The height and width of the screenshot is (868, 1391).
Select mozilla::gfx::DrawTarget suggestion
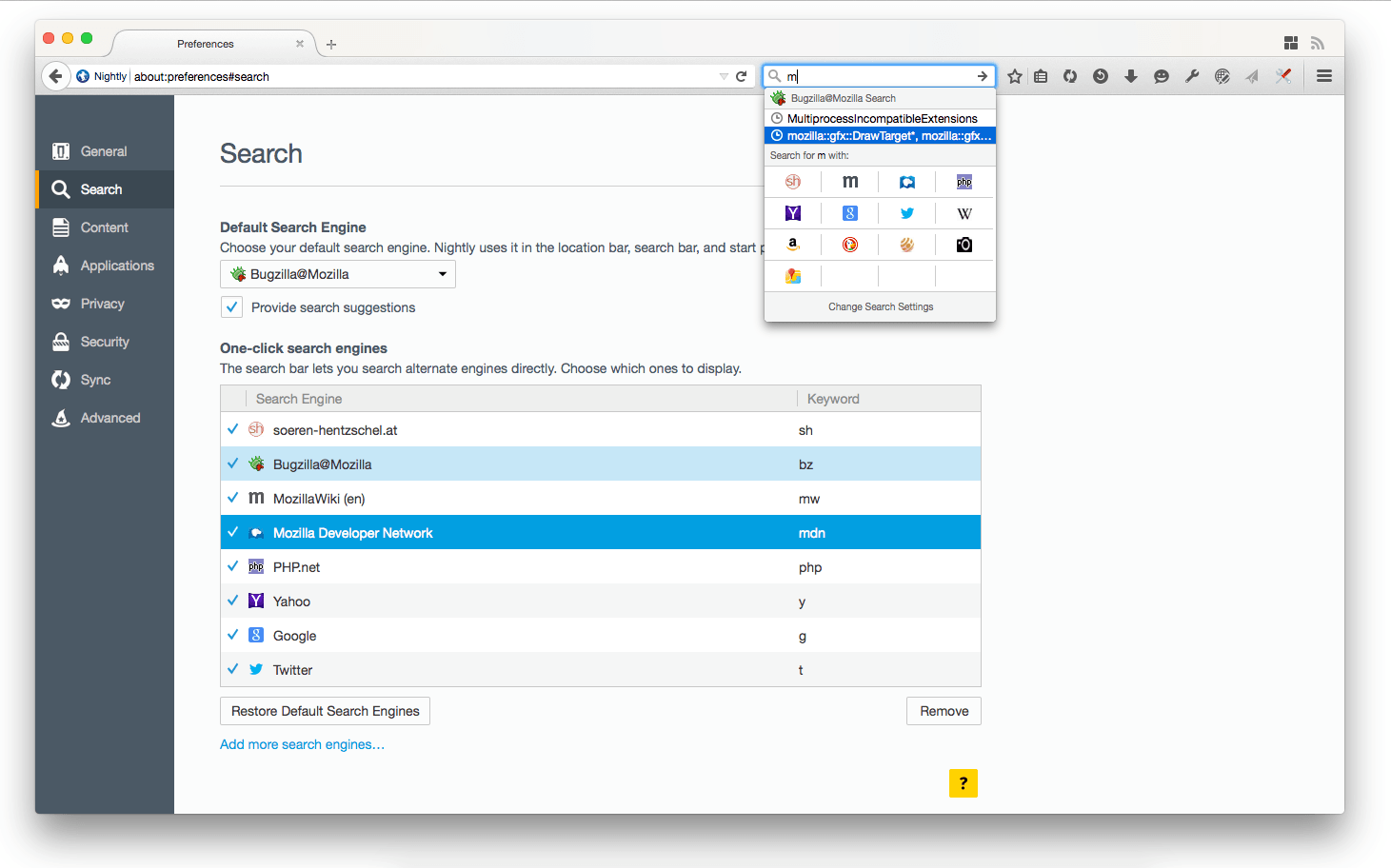click(x=881, y=135)
